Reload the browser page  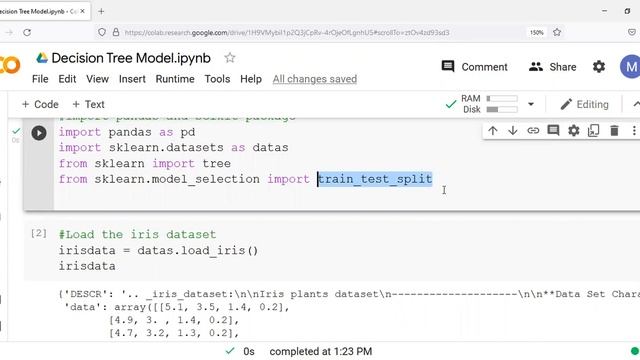tap(27, 32)
